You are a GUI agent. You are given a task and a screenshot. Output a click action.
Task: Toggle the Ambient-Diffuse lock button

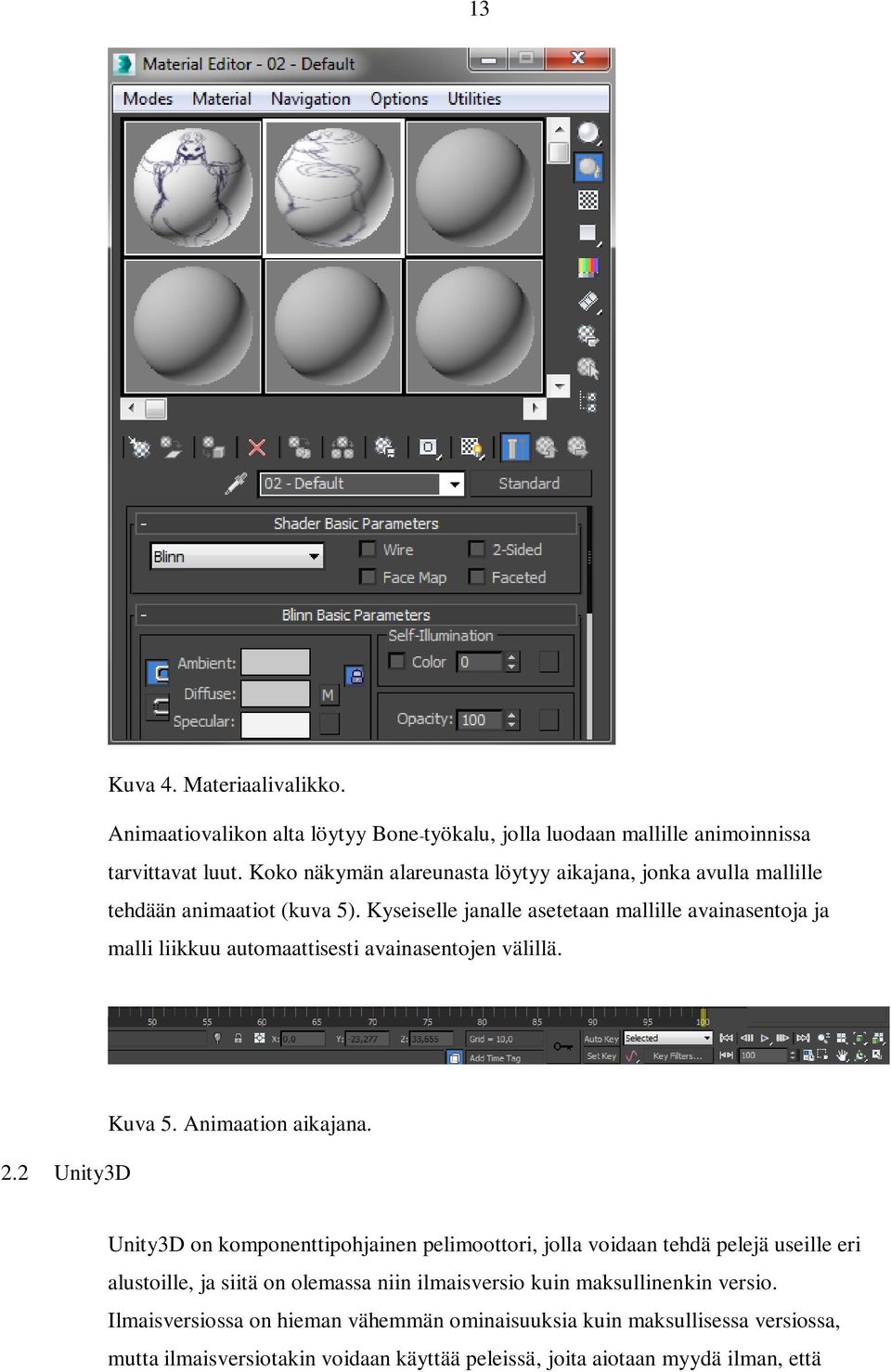[159, 672]
